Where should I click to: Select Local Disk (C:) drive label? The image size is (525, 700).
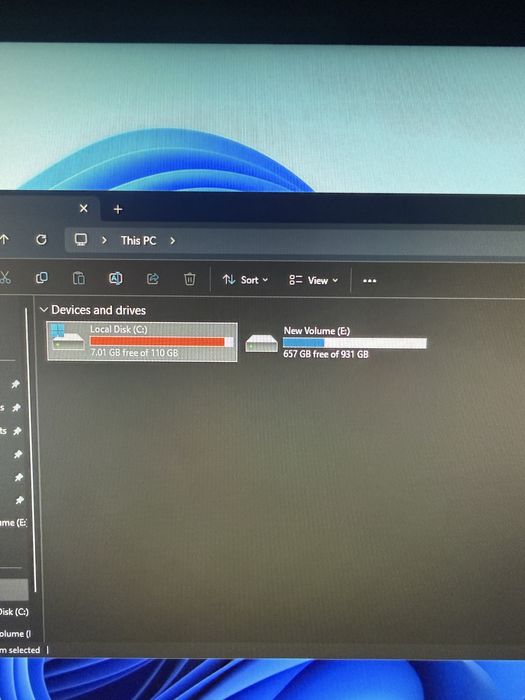119,329
